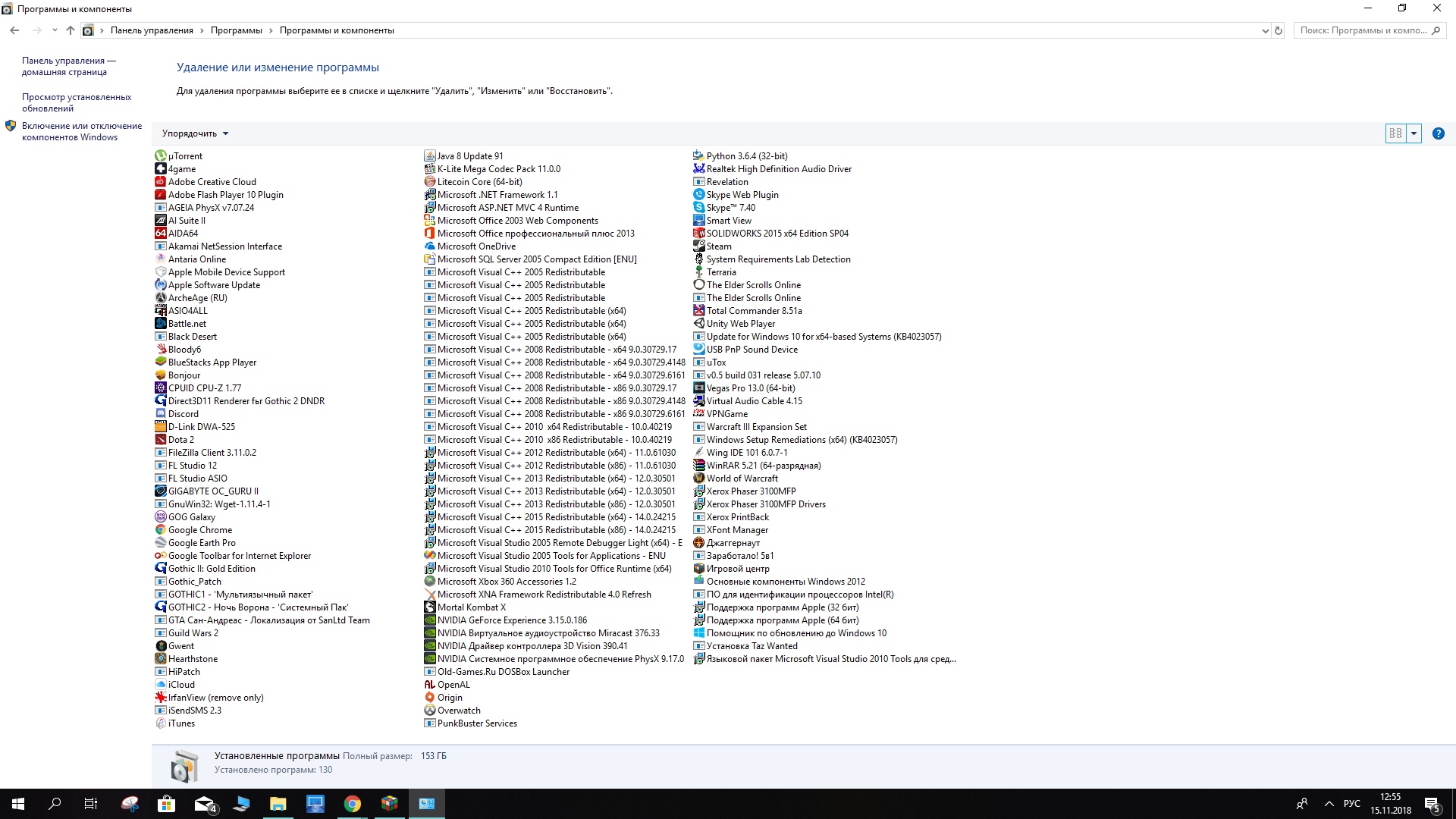Open Microsoft Store from taskbar
Viewport: 1456px width, 819px height.
(x=166, y=804)
